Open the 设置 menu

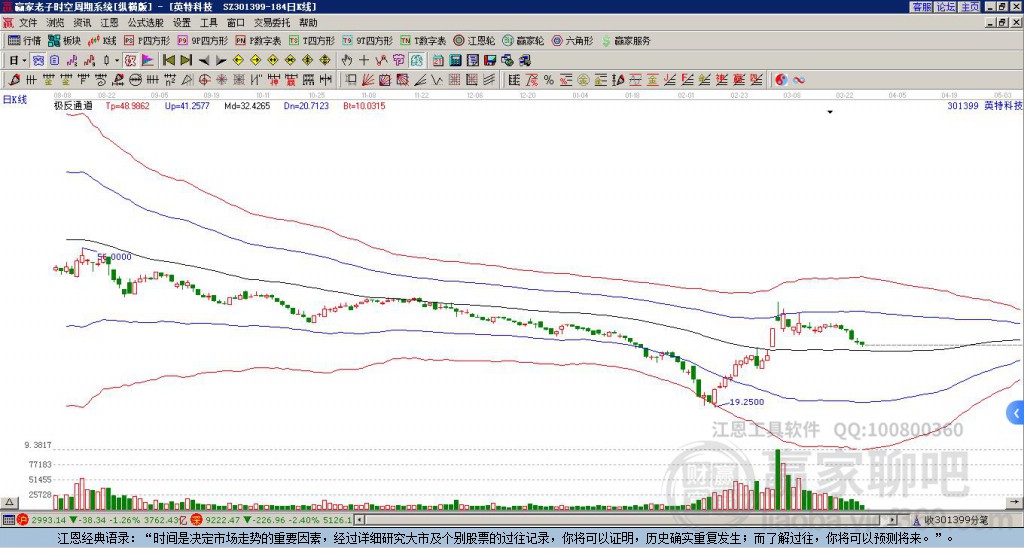182,23
